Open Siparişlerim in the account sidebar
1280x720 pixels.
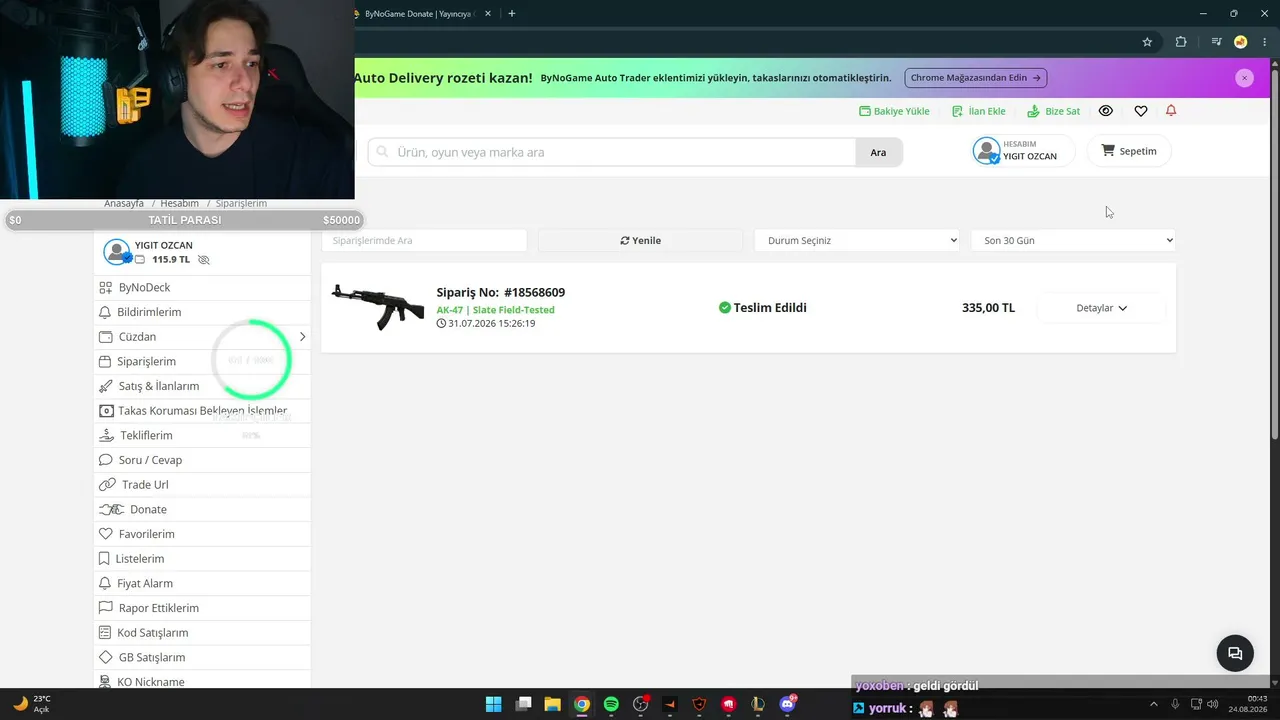[x=203, y=361]
